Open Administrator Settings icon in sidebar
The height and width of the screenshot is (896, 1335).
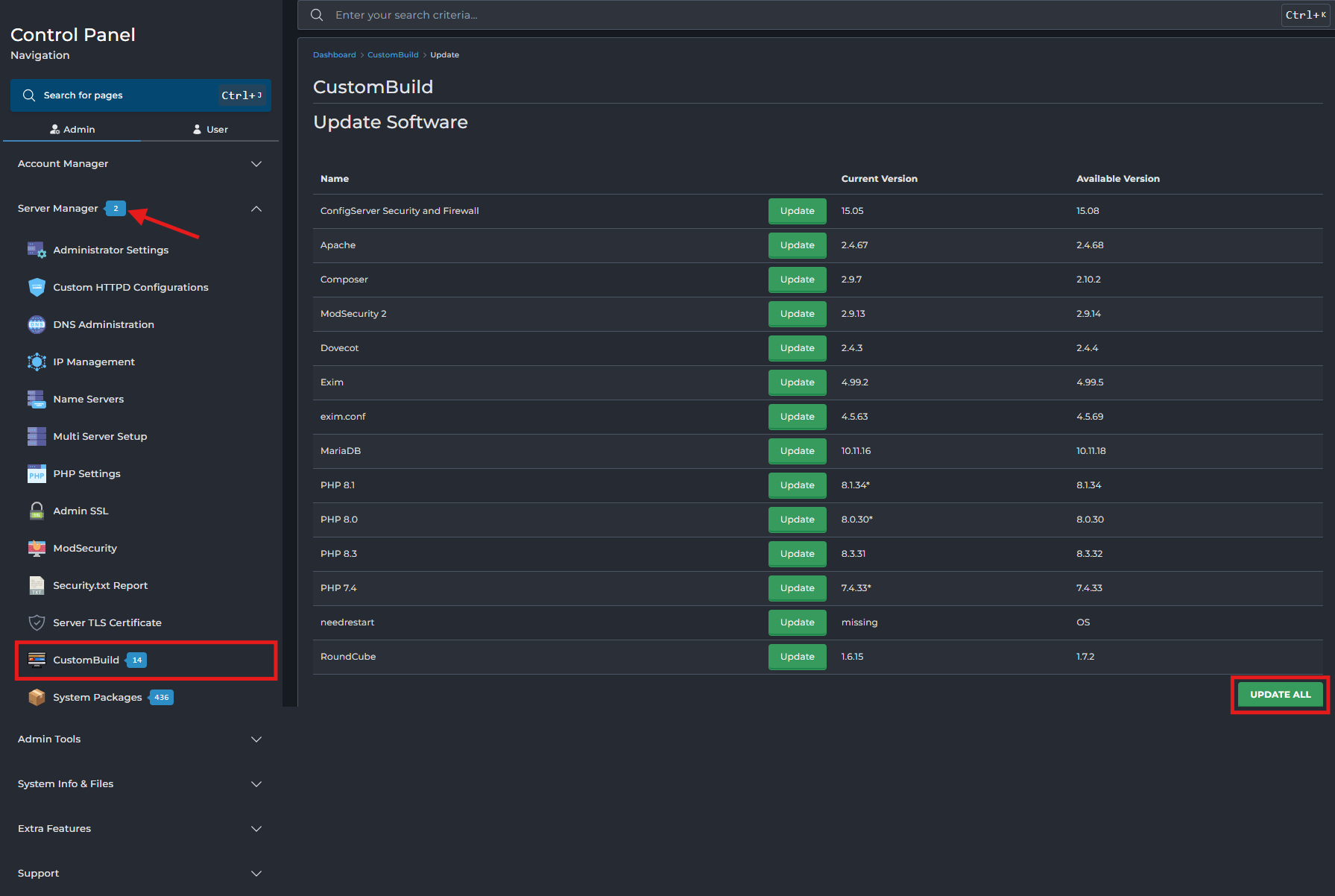point(37,250)
